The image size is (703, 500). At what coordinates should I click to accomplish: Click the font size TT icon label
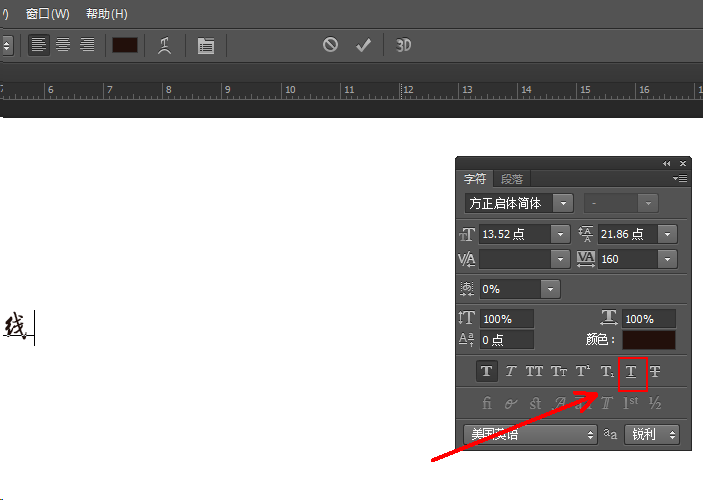coord(467,234)
